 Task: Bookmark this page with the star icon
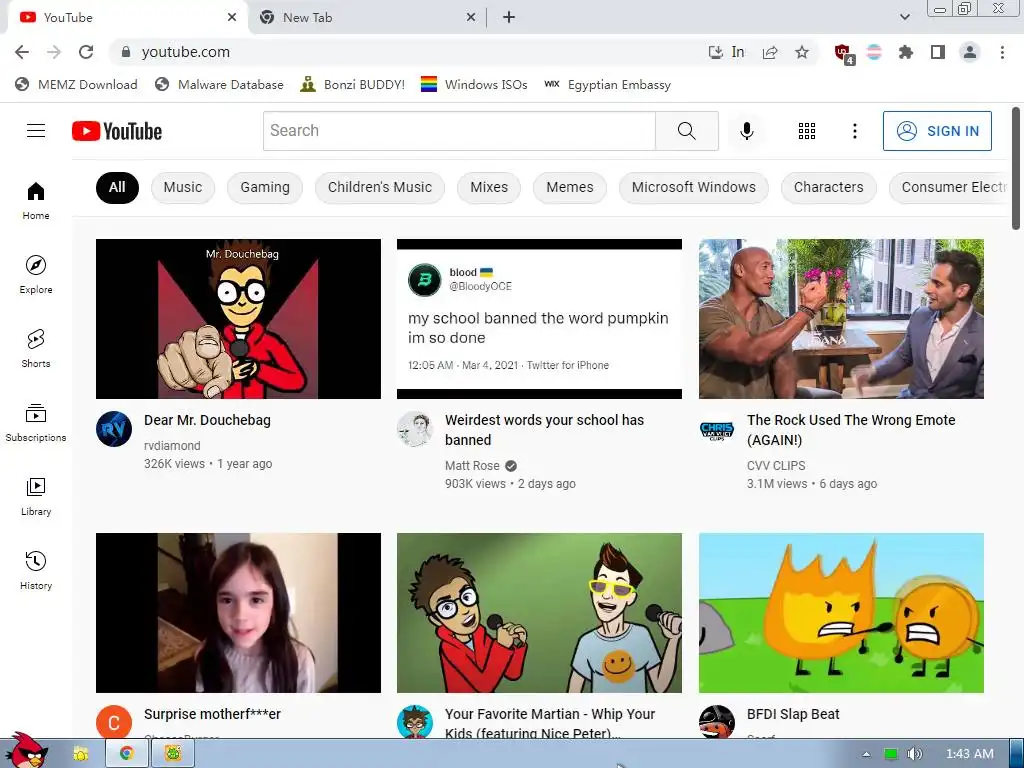[x=802, y=52]
